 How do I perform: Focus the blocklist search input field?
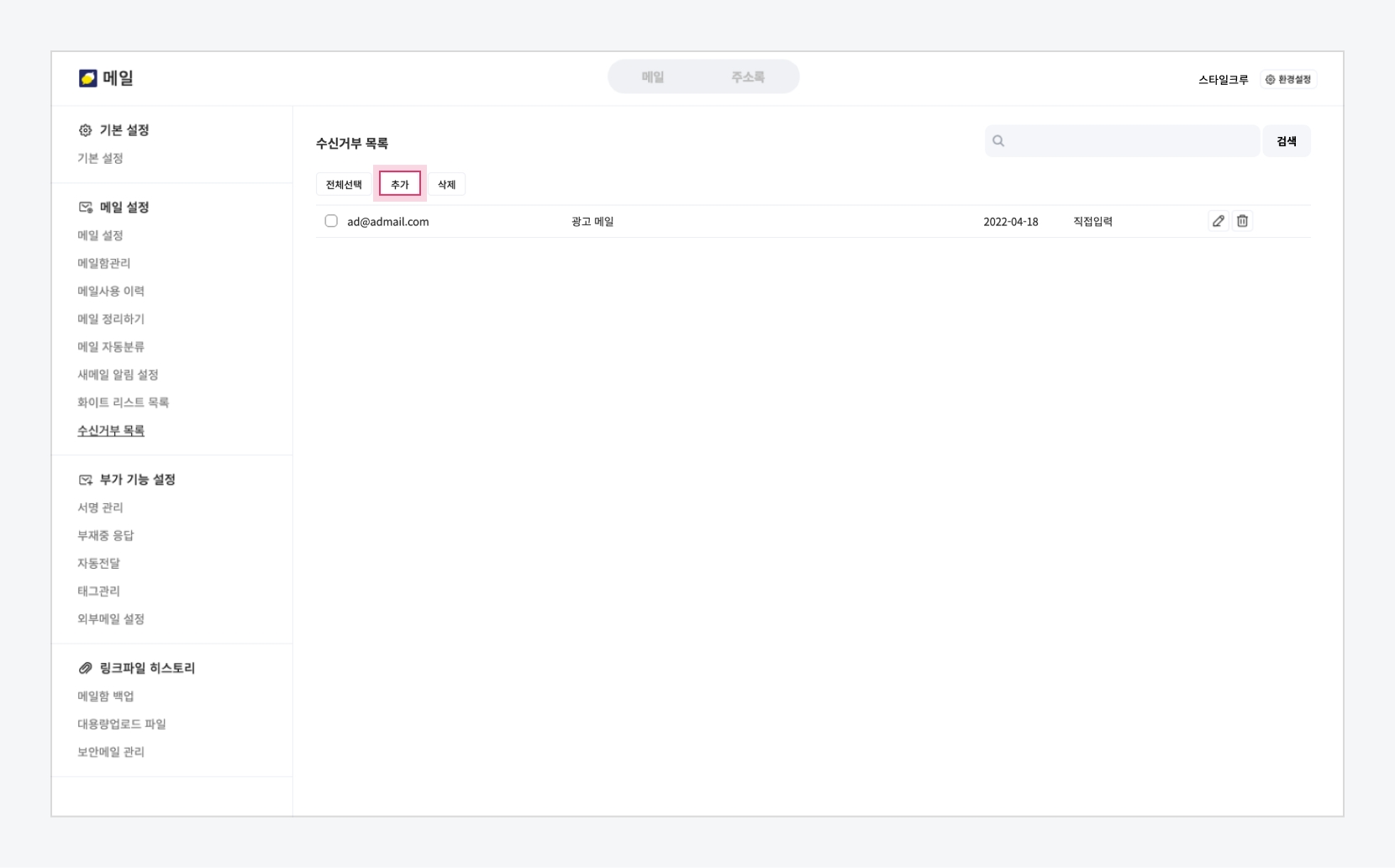click(1130, 141)
